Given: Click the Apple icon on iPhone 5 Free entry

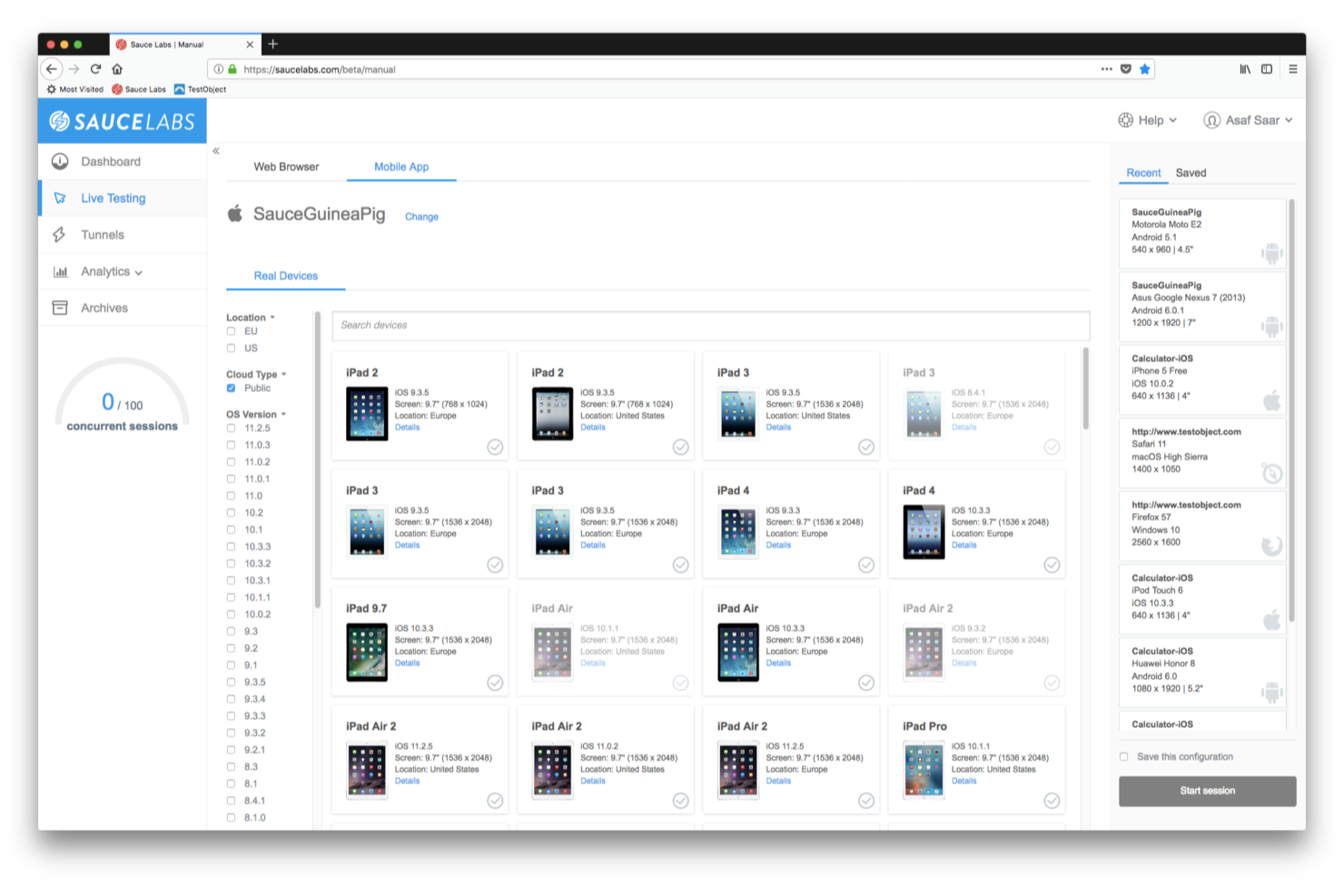Looking at the screenshot, I should (x=1272, y=399).
